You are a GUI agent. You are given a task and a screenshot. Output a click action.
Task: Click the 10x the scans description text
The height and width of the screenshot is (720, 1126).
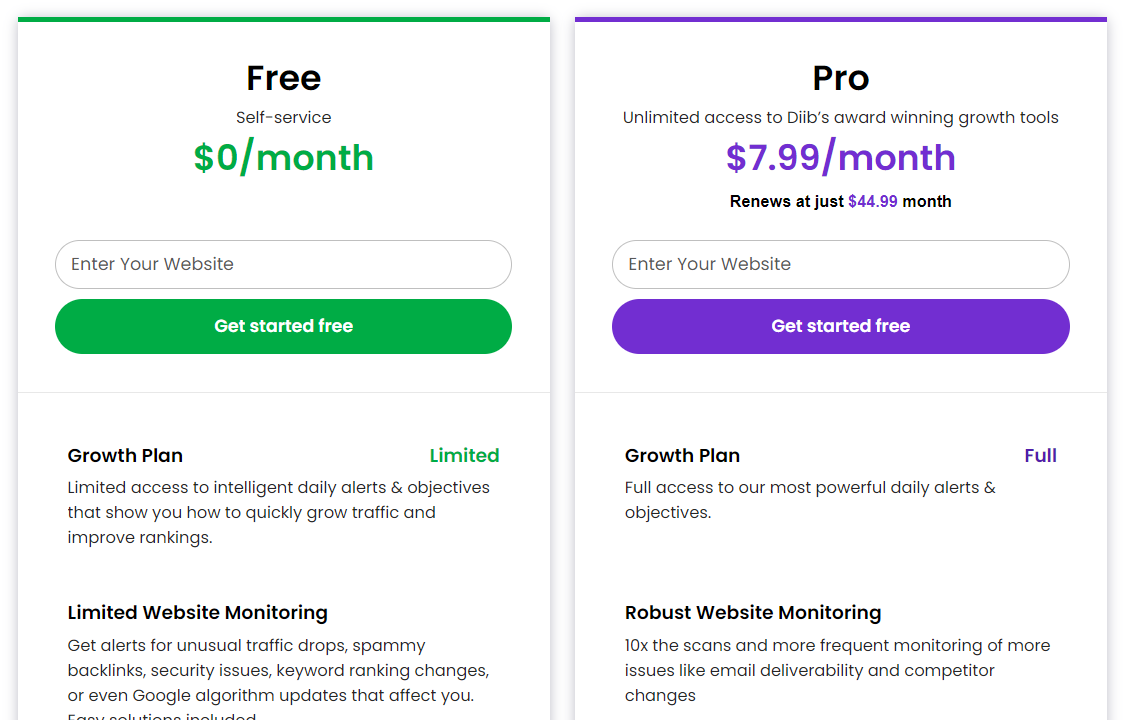[837, 670]
